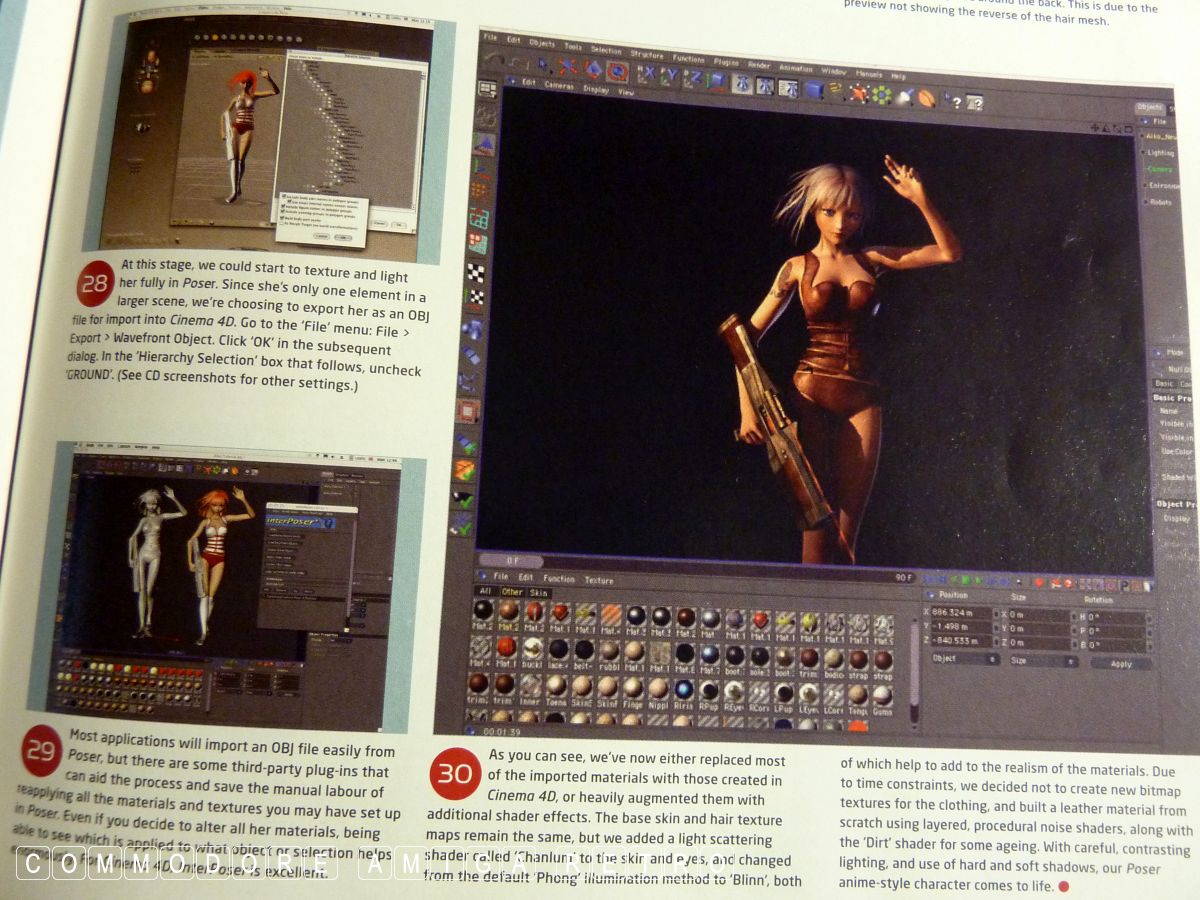Select the checkerboard texture mode icon

click(478, 272)
